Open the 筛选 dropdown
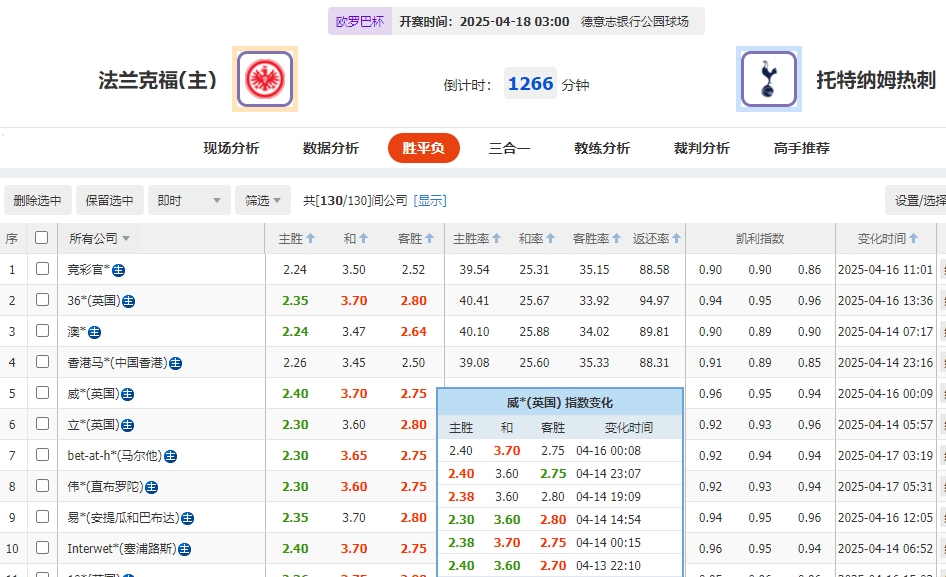Image resolution: width=946 pixels, height=577 pixels. [262, 199]
